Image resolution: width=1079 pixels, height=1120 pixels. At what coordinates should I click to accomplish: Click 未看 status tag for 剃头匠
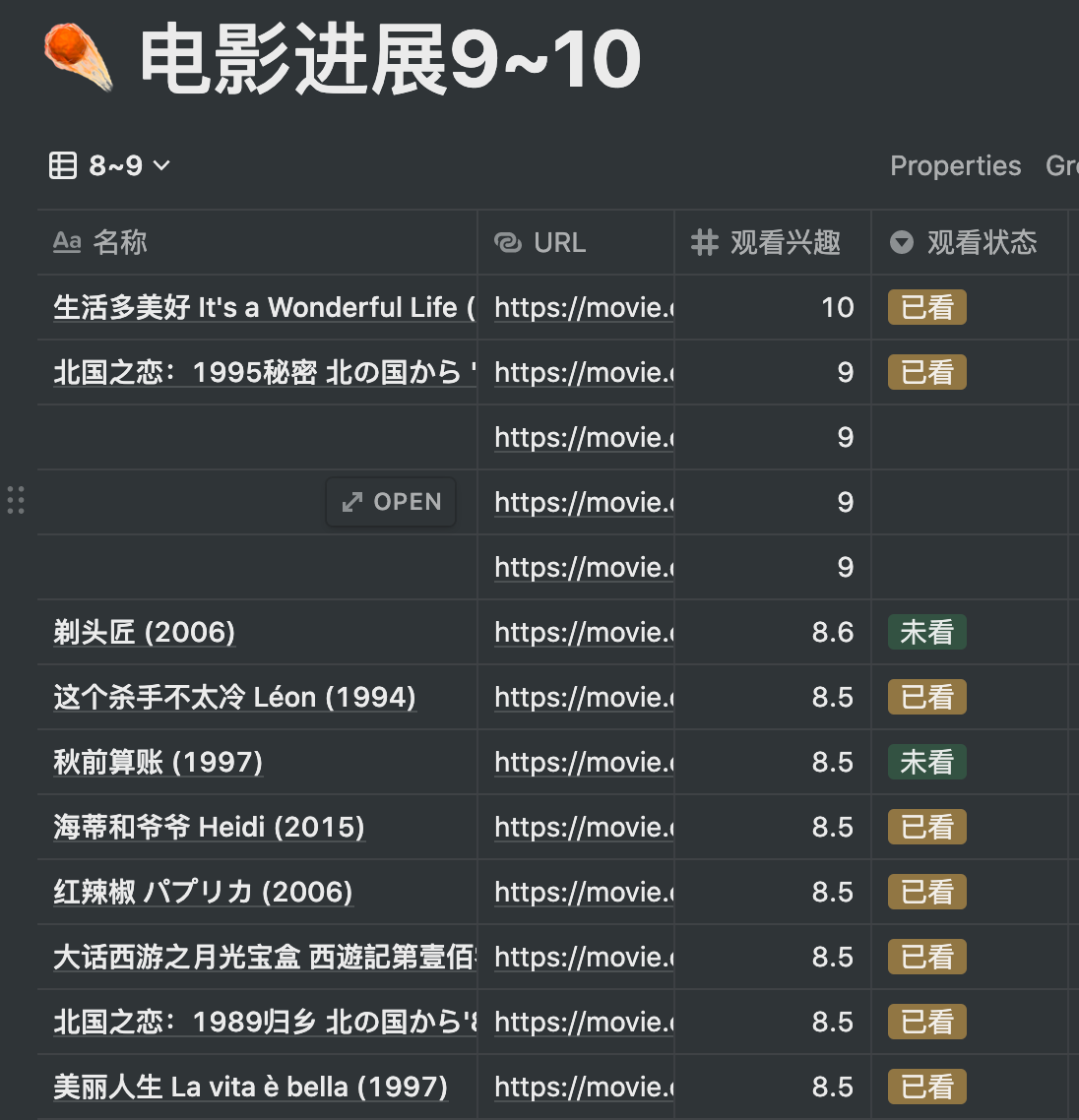coord(926,632)
